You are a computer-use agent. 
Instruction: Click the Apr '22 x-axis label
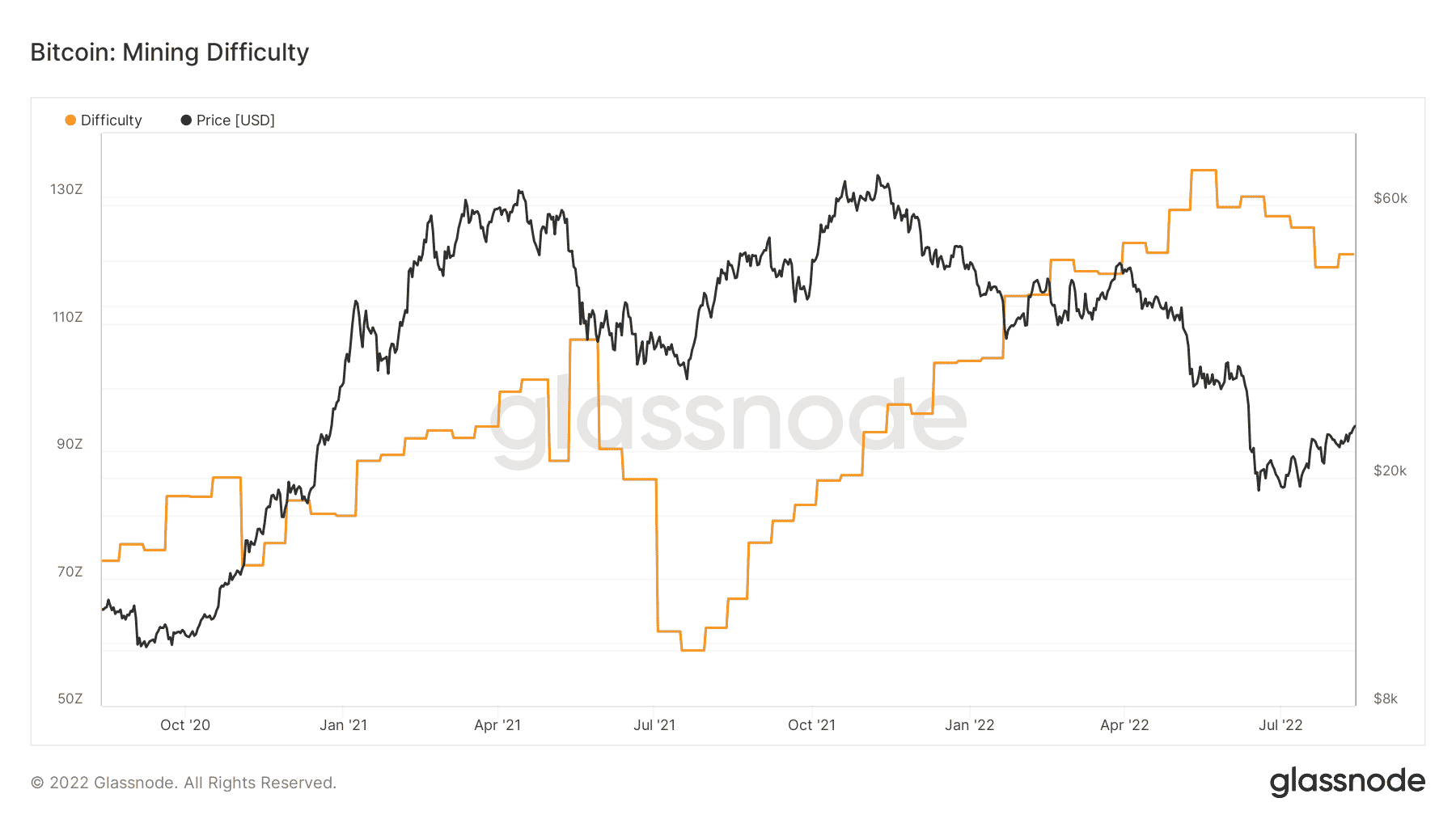tap(1124, 725)
